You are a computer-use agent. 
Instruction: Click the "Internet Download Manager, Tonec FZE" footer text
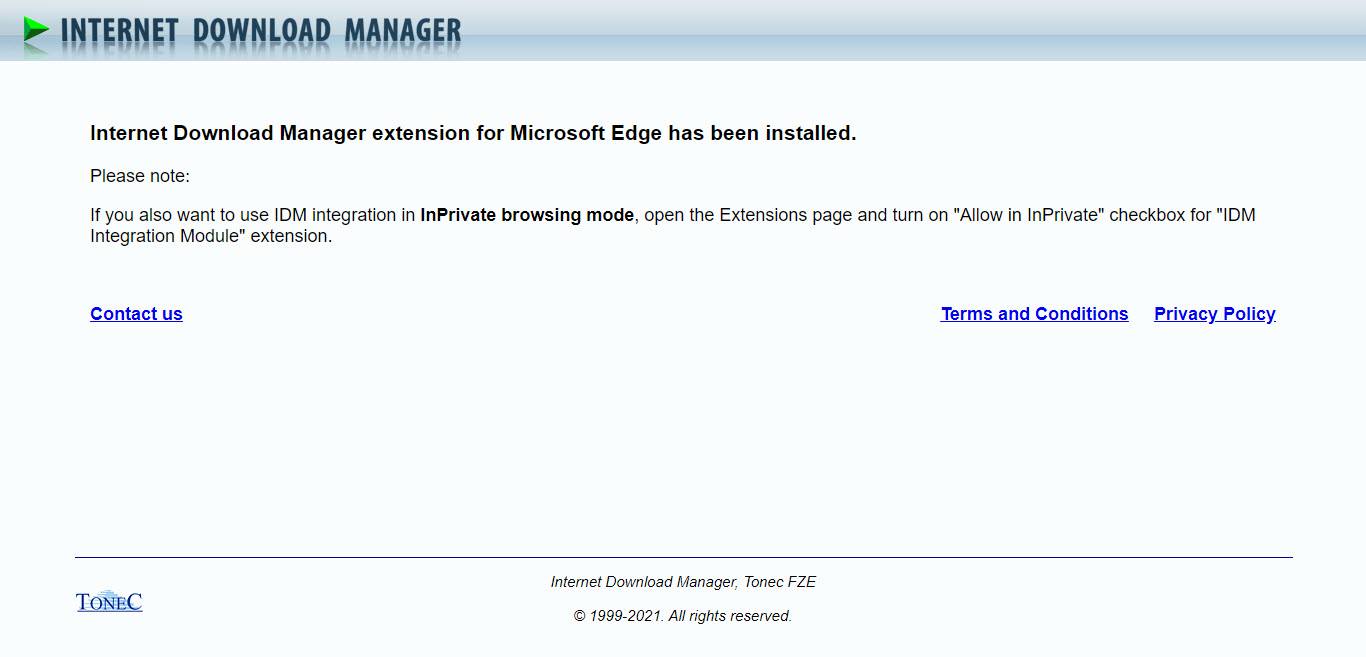click(x=683, y=582)
